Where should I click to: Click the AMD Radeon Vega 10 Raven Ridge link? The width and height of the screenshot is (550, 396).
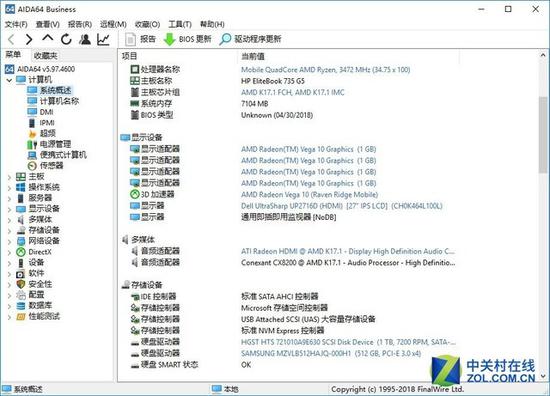point(309,195)
